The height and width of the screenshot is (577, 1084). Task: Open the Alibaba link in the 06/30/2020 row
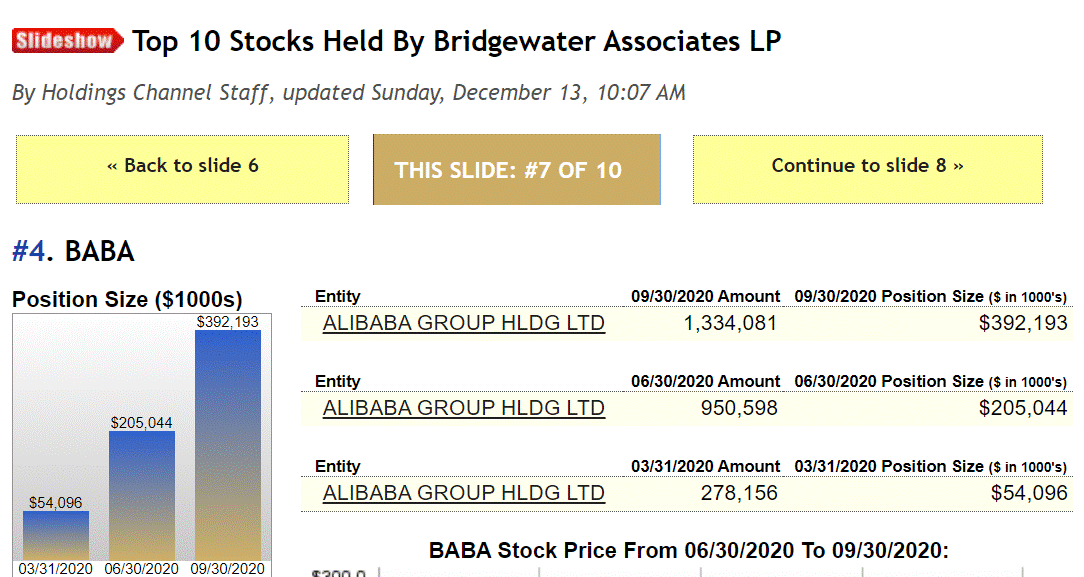click(x=463, y=408)
